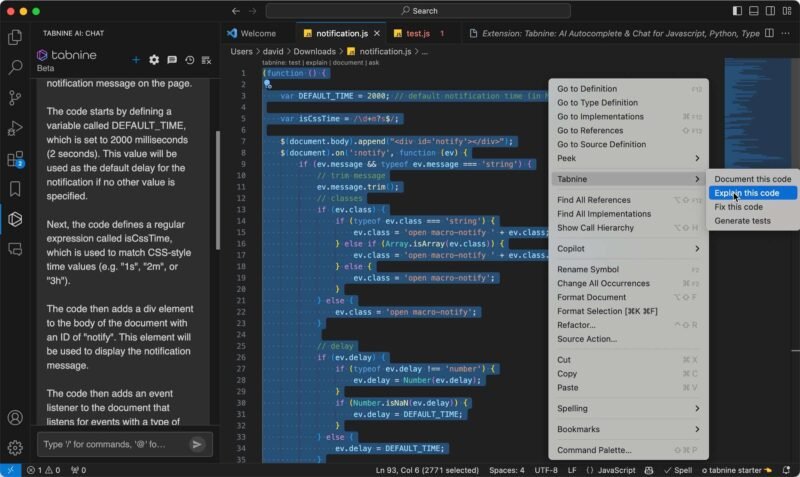Open Tabnine chat history clock icon
800x477 pixels.
190,60
